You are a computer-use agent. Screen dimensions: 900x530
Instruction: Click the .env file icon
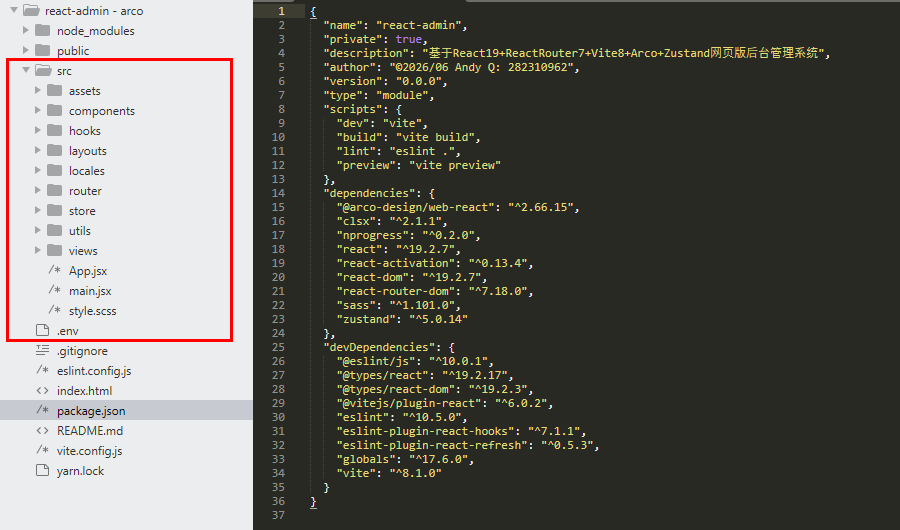click(42, 330)
